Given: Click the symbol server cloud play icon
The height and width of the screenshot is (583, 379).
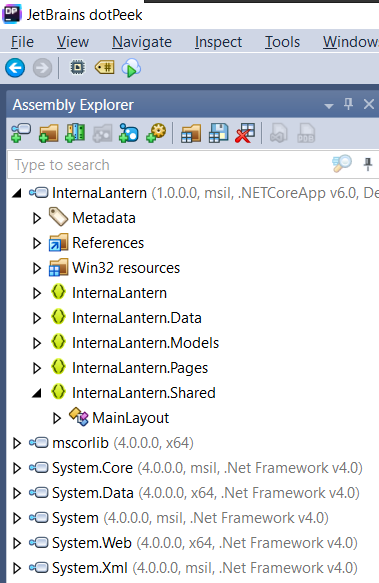Looking at the screenshot, I should click(131, 68).
